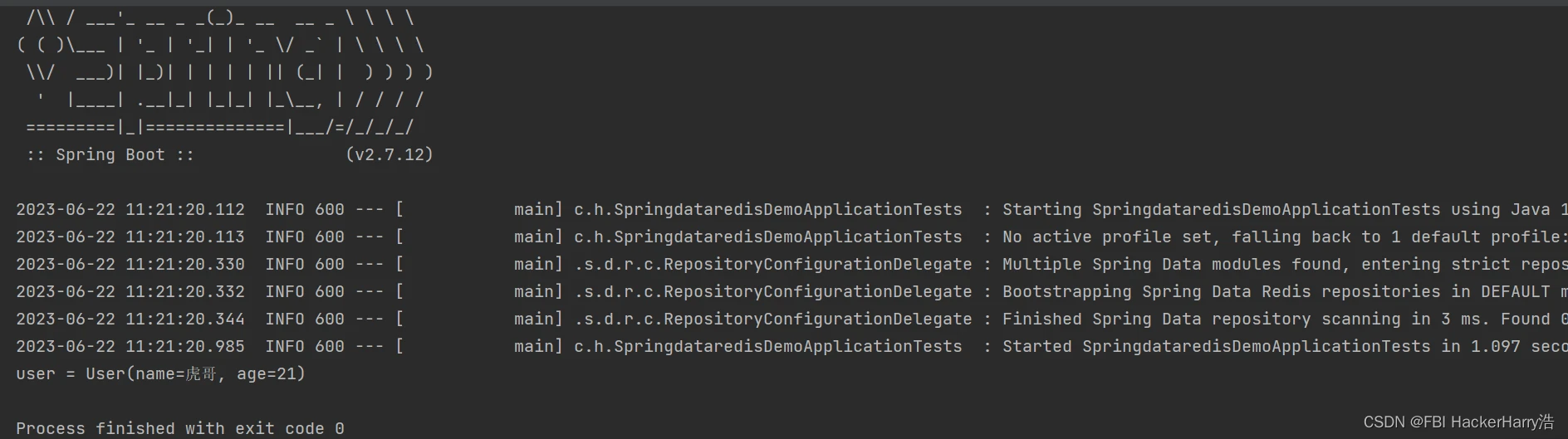Click the 11:21:20.330 log timestamp
The image size is (1568, 439).
tap(185, 264)
